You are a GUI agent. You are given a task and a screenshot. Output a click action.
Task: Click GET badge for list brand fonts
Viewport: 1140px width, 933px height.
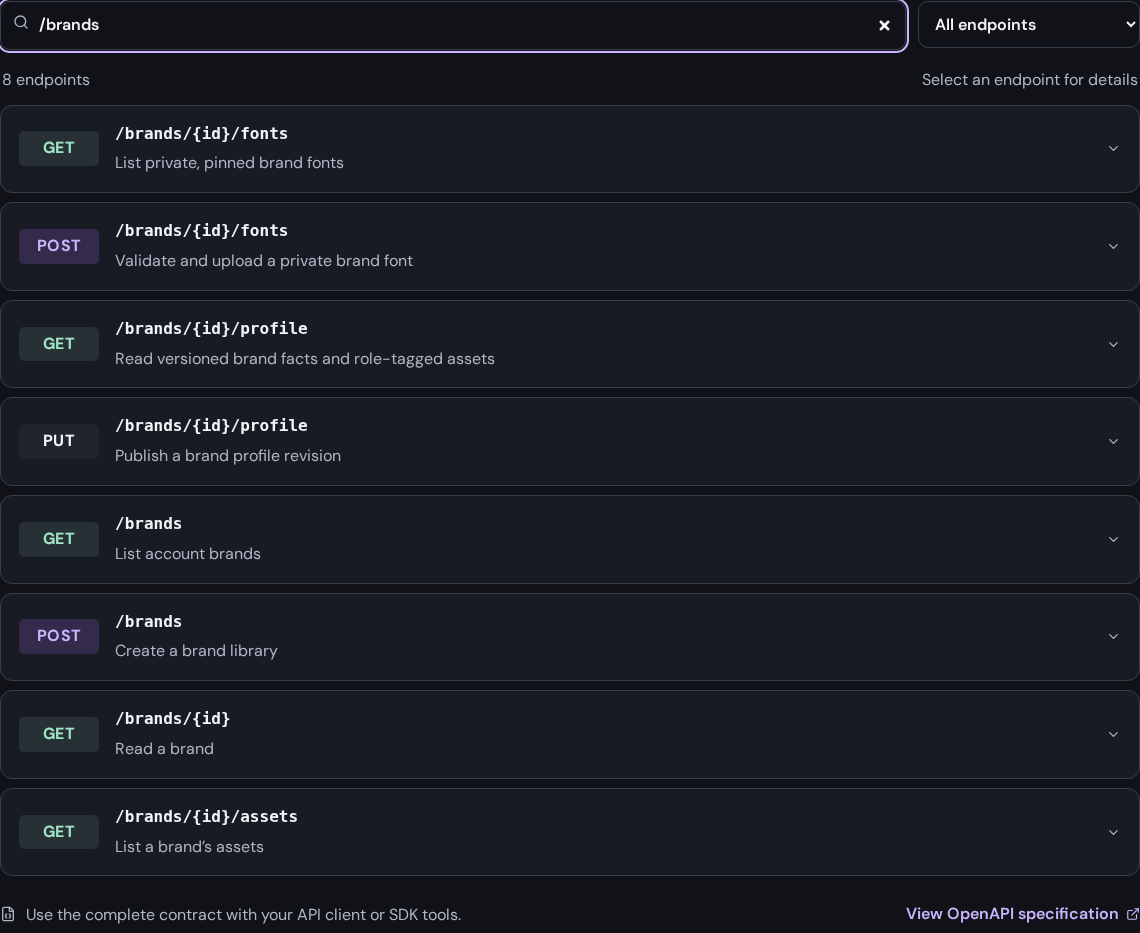pyautogui.click(x=59, y=148)
